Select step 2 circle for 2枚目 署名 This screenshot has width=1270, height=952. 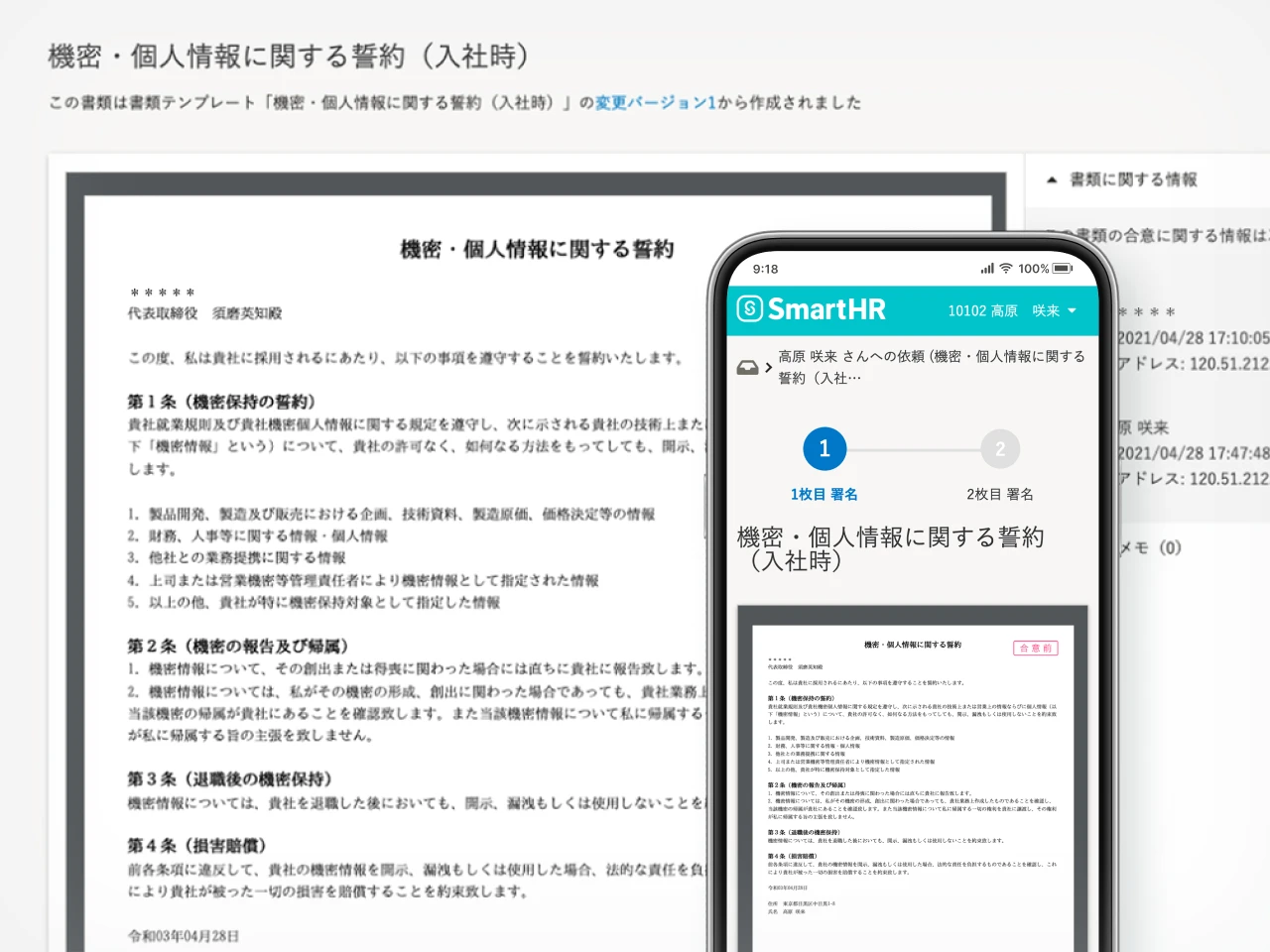[1000, 449]
